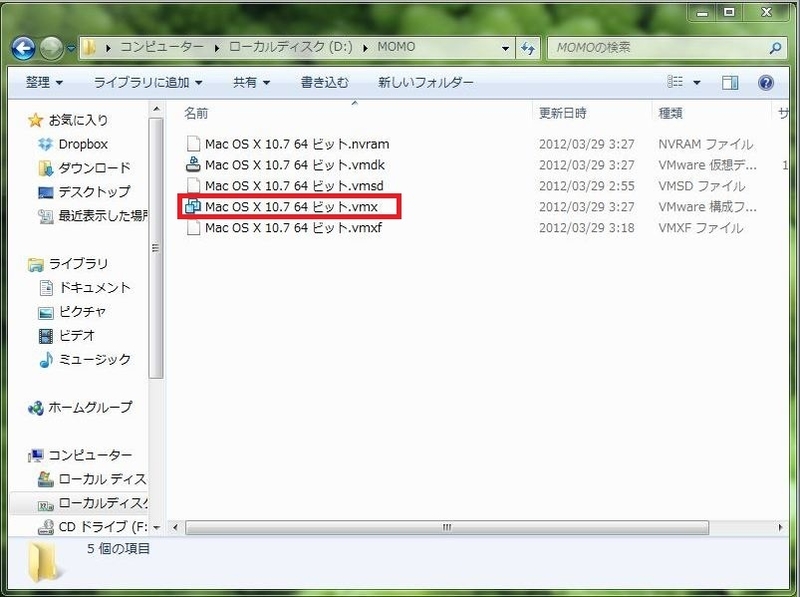This screenshot has height=597, width=800.
Task: Open コンピューター in the navigation pane
Action: (x=90, y=455)
